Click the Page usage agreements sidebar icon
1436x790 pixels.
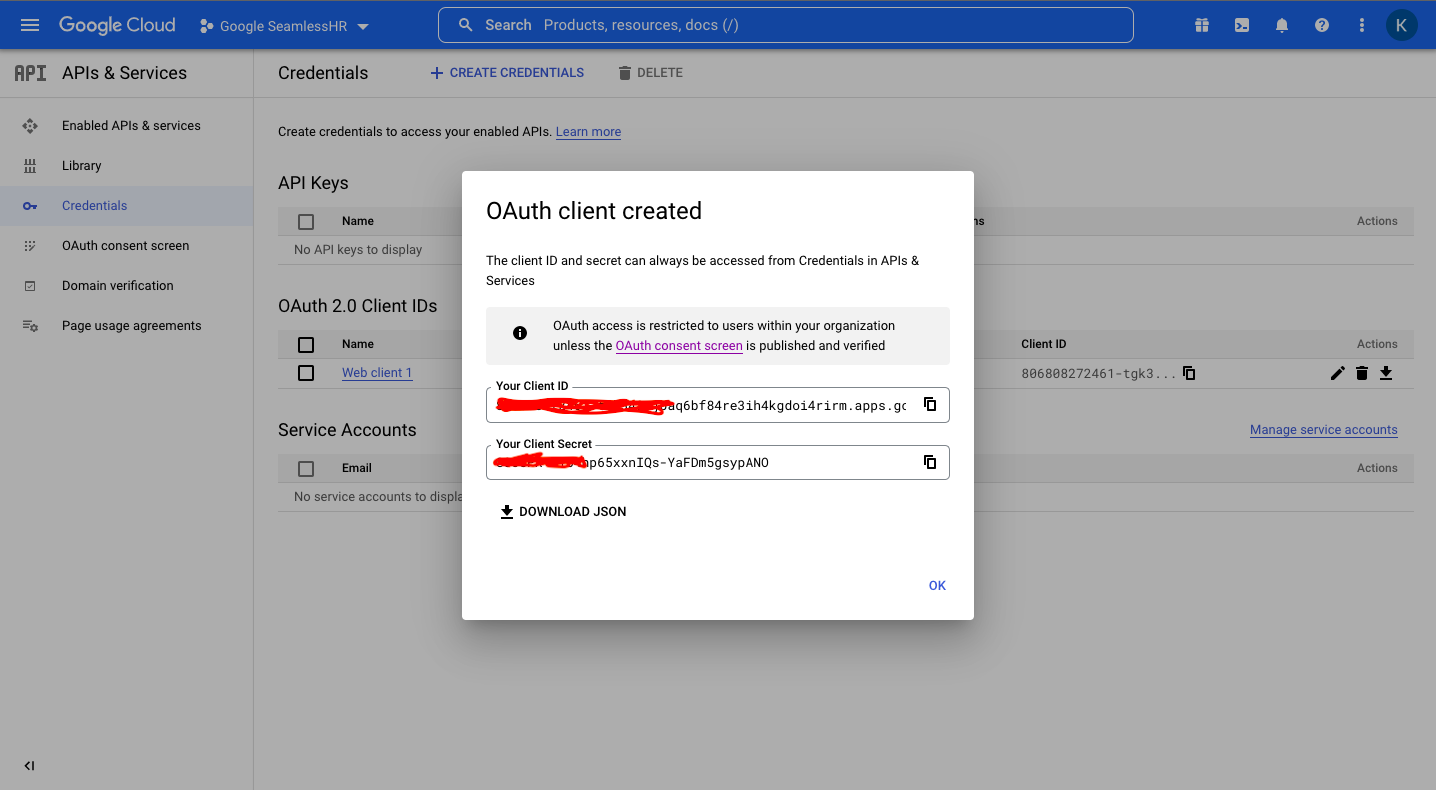coord(30,326)
